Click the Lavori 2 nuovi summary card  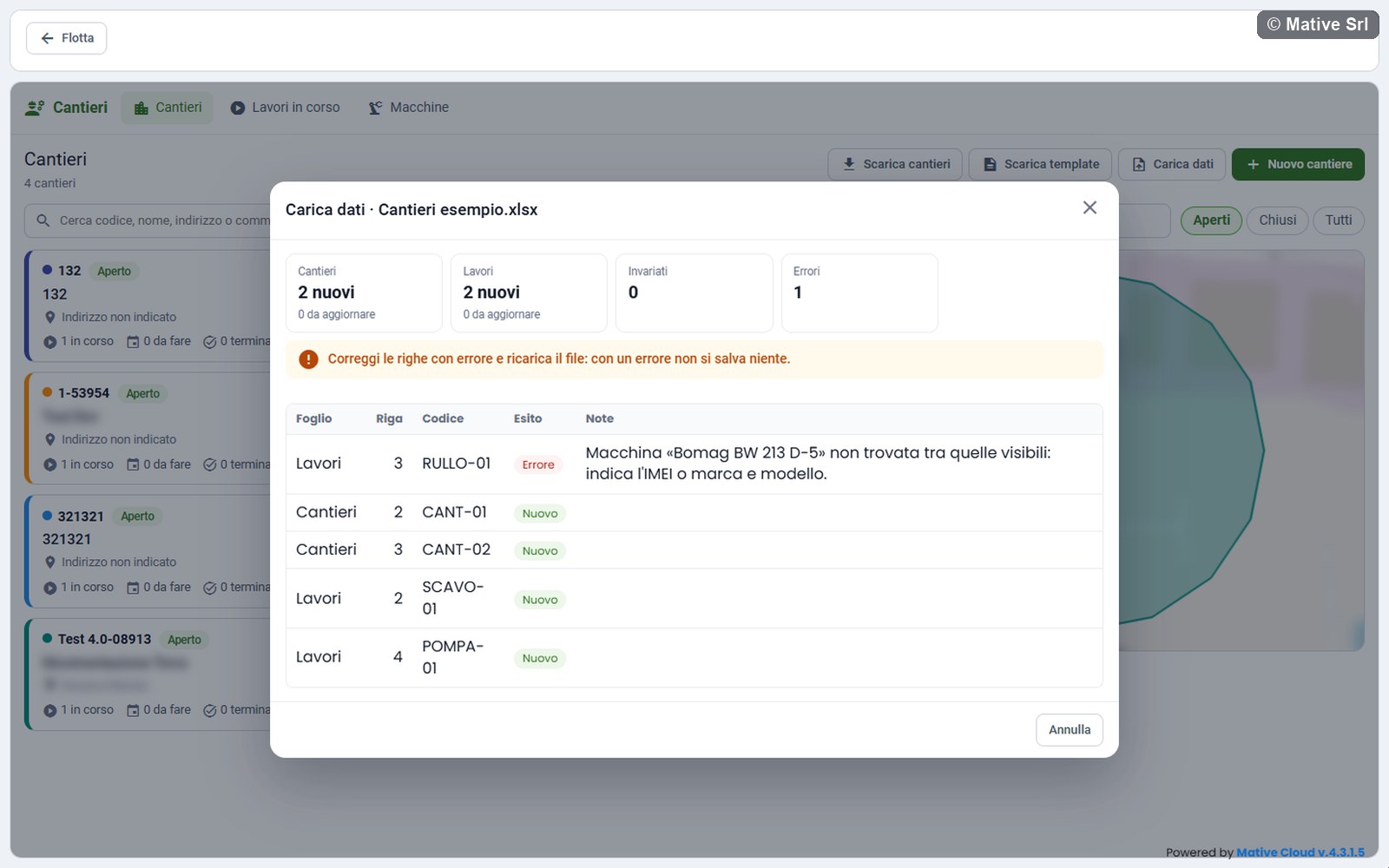(x=529, y=293)
